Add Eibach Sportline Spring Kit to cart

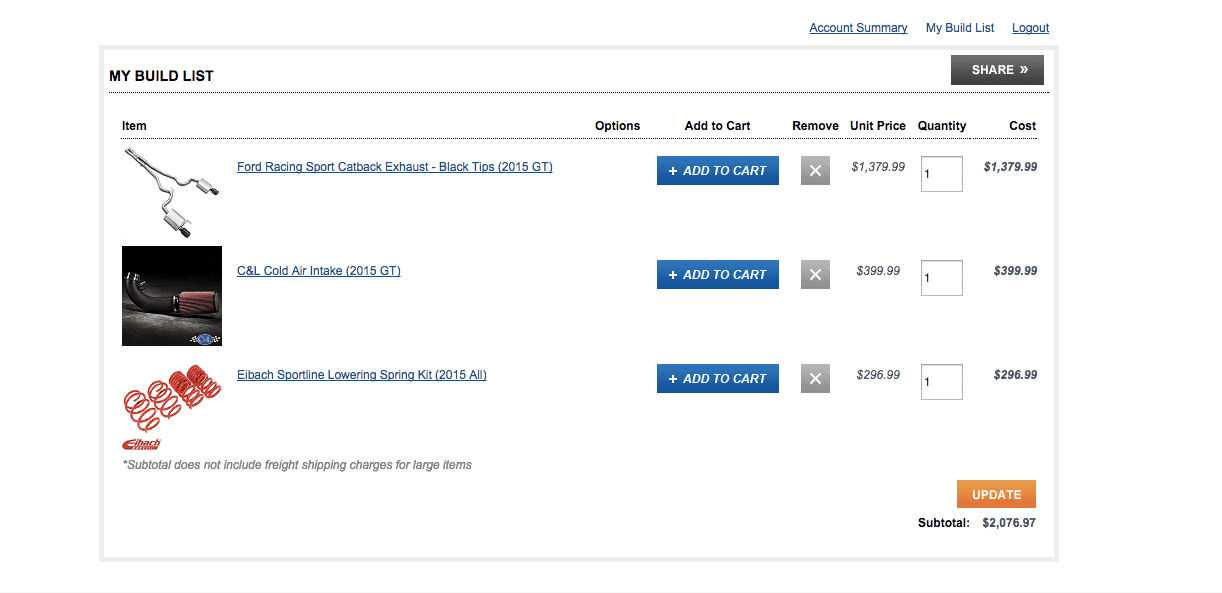718,379
